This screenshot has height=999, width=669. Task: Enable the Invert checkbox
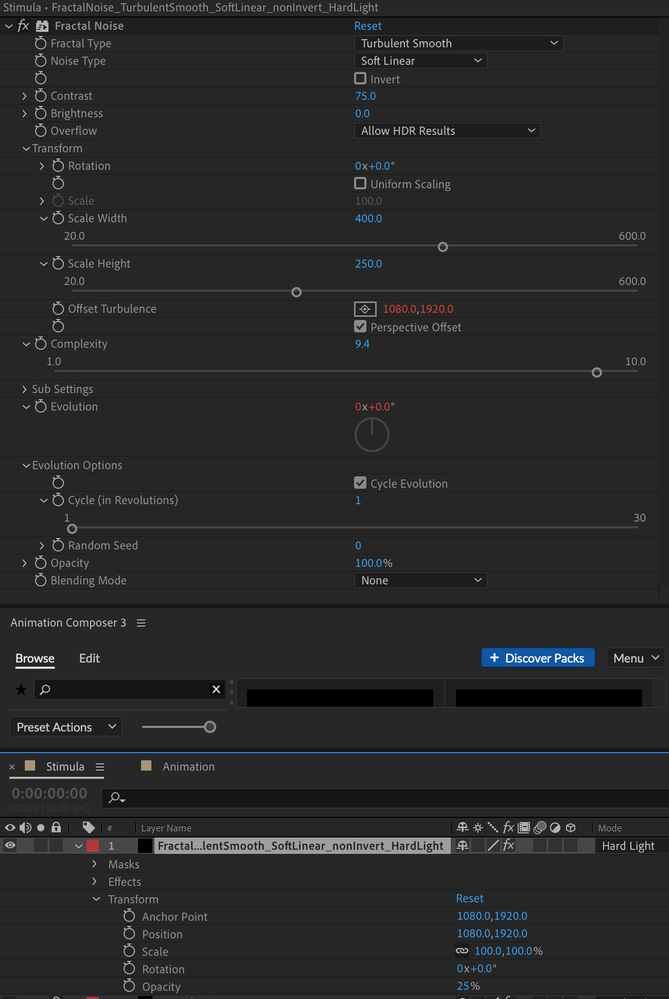click(x=361, y=79)
